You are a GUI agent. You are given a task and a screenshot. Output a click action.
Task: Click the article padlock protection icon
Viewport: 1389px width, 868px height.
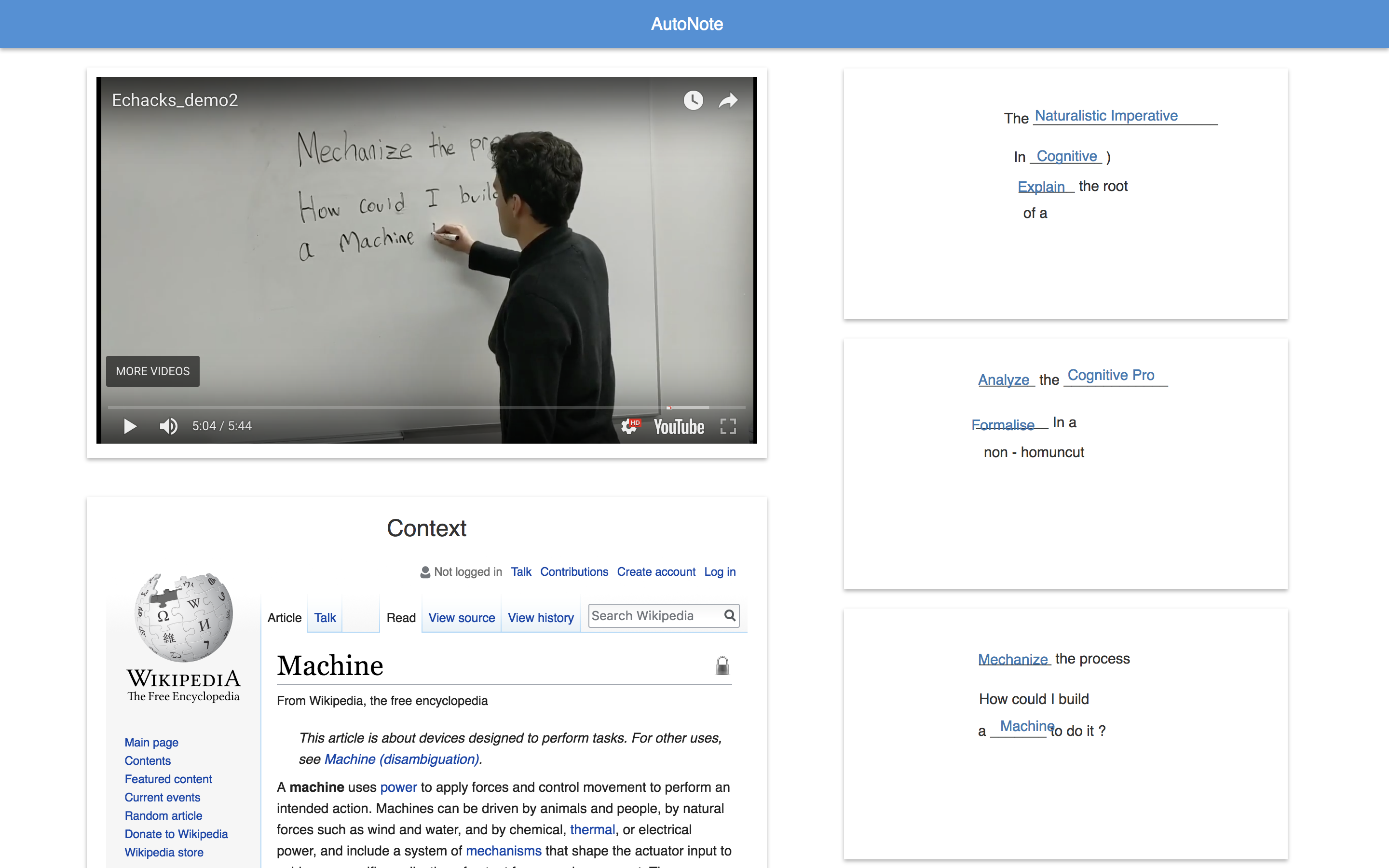722,665
